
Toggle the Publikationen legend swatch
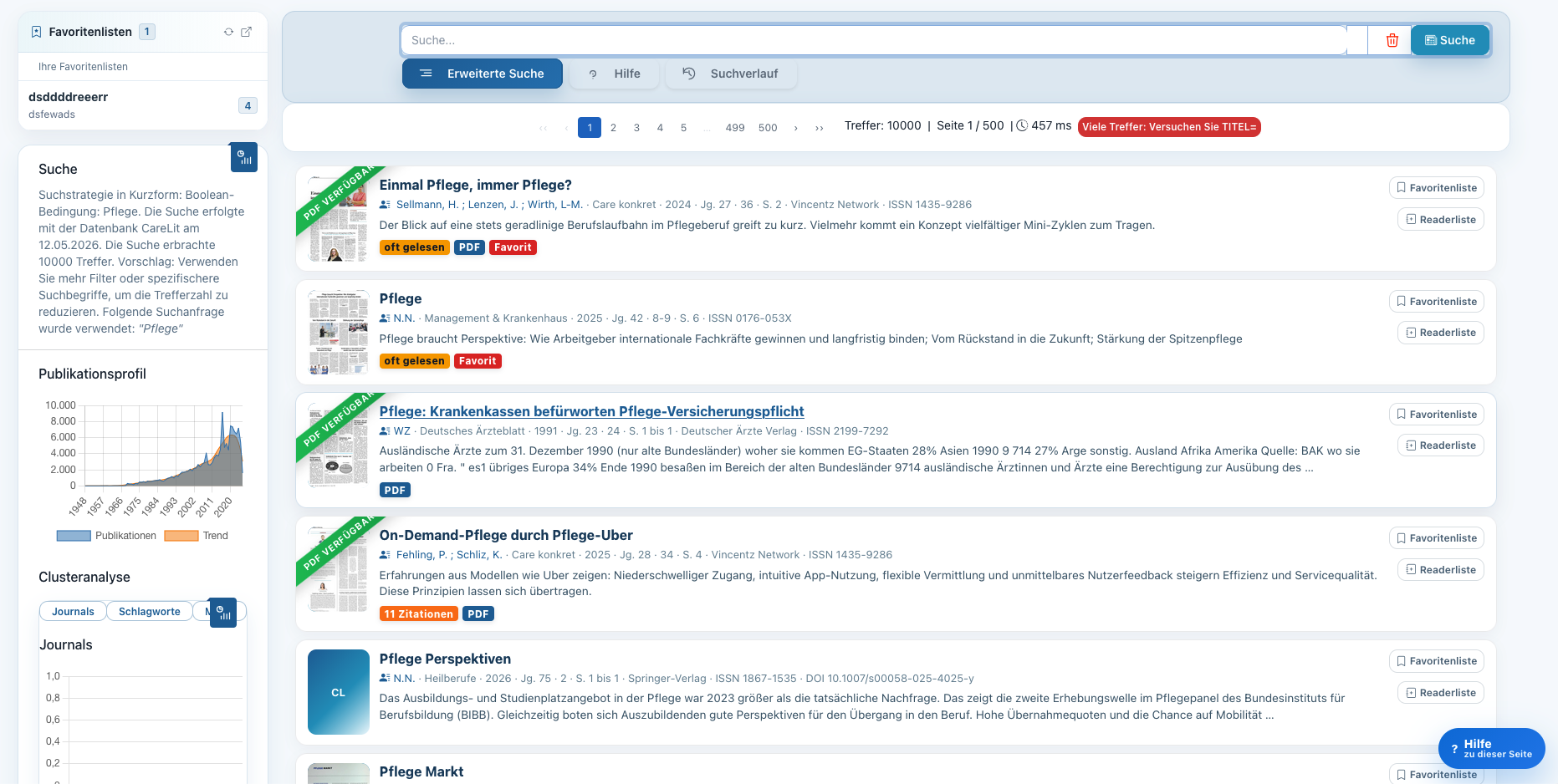click(x=74, y=536)
